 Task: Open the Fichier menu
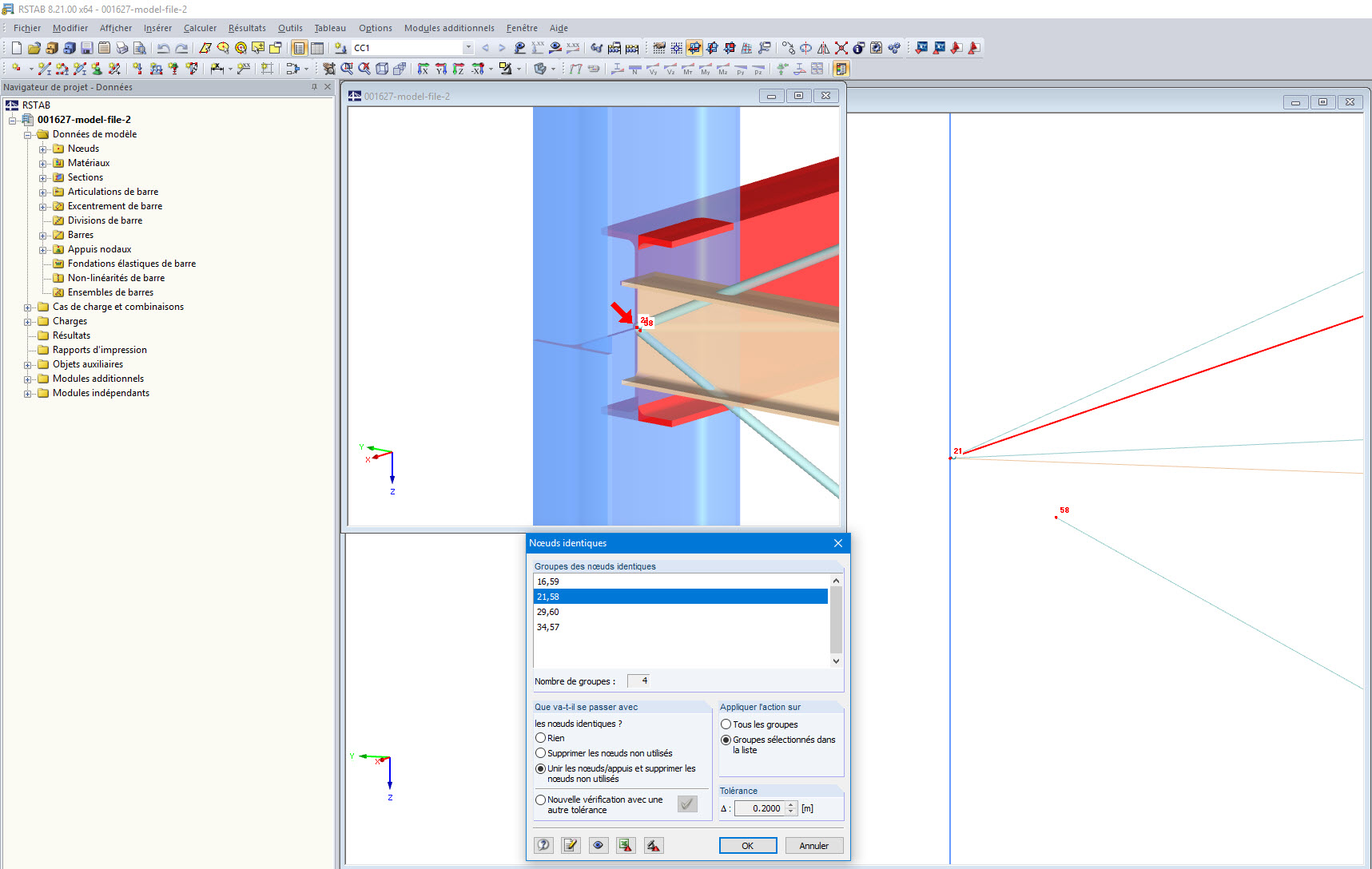pyautogui.click(x=27, y=28)
